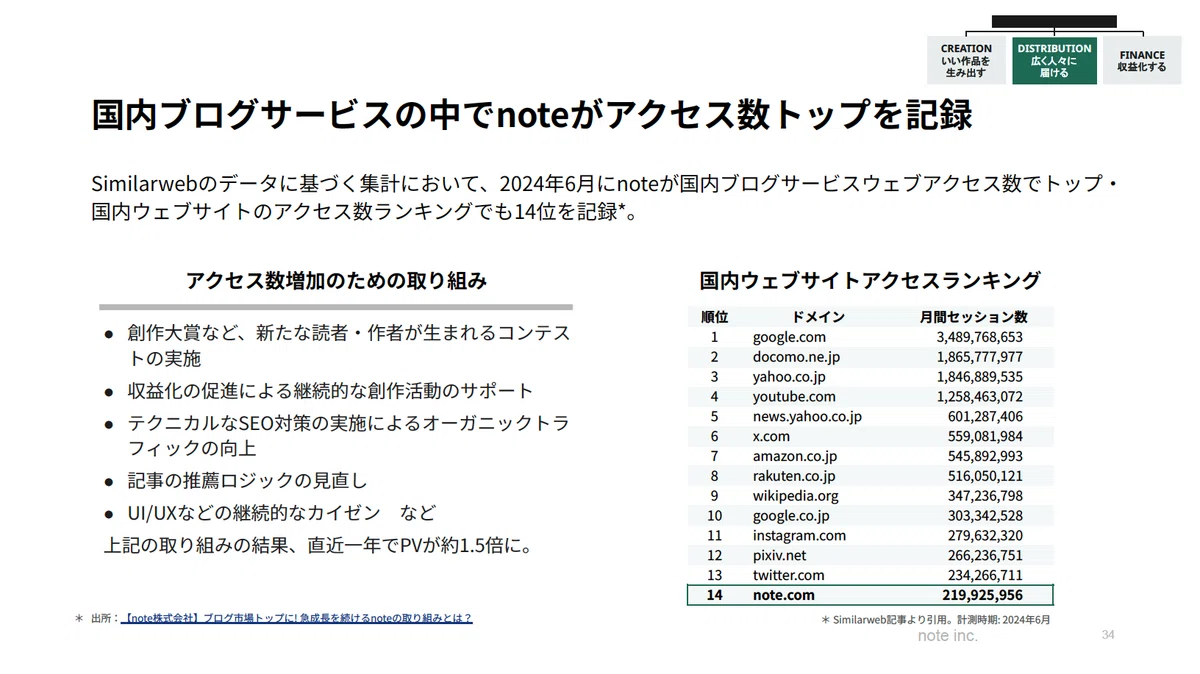This screenshot has width=1200, height=674.
Task: Select the CREATION tab box
Action: click(966, 61)
